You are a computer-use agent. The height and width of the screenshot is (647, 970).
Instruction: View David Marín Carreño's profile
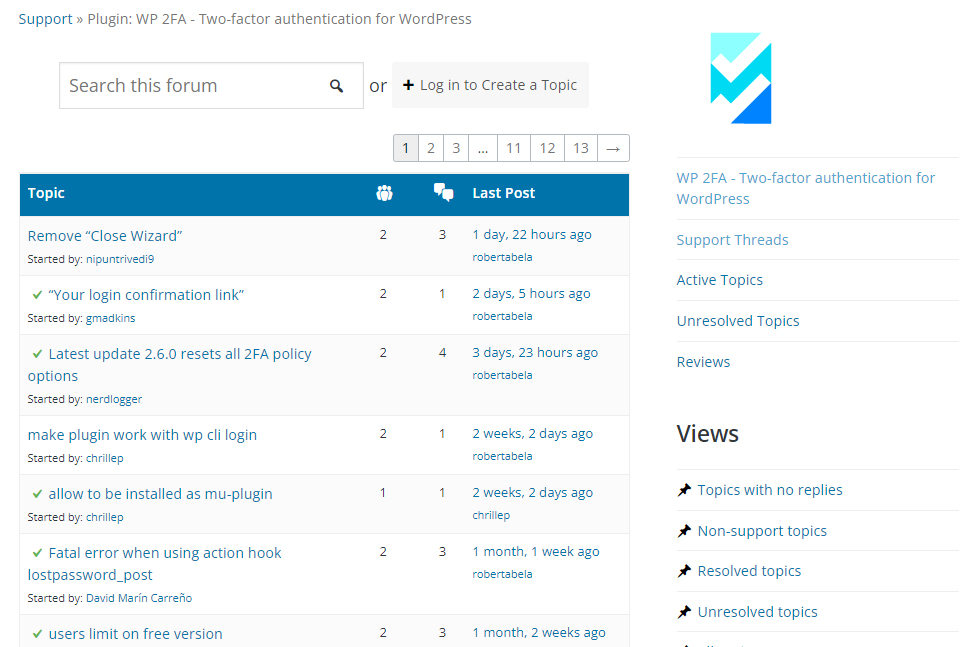point(139,598)
